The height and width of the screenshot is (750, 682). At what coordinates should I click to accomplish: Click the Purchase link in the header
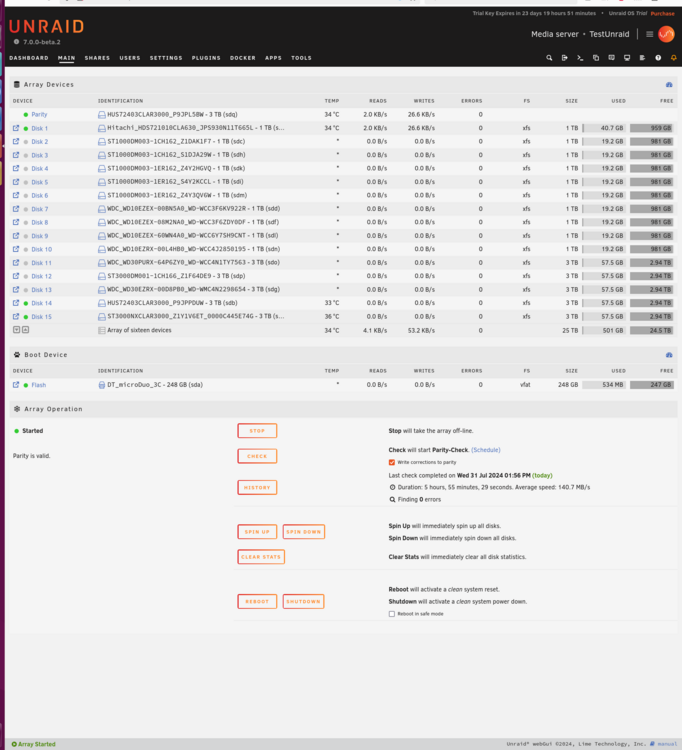[662, 13]
